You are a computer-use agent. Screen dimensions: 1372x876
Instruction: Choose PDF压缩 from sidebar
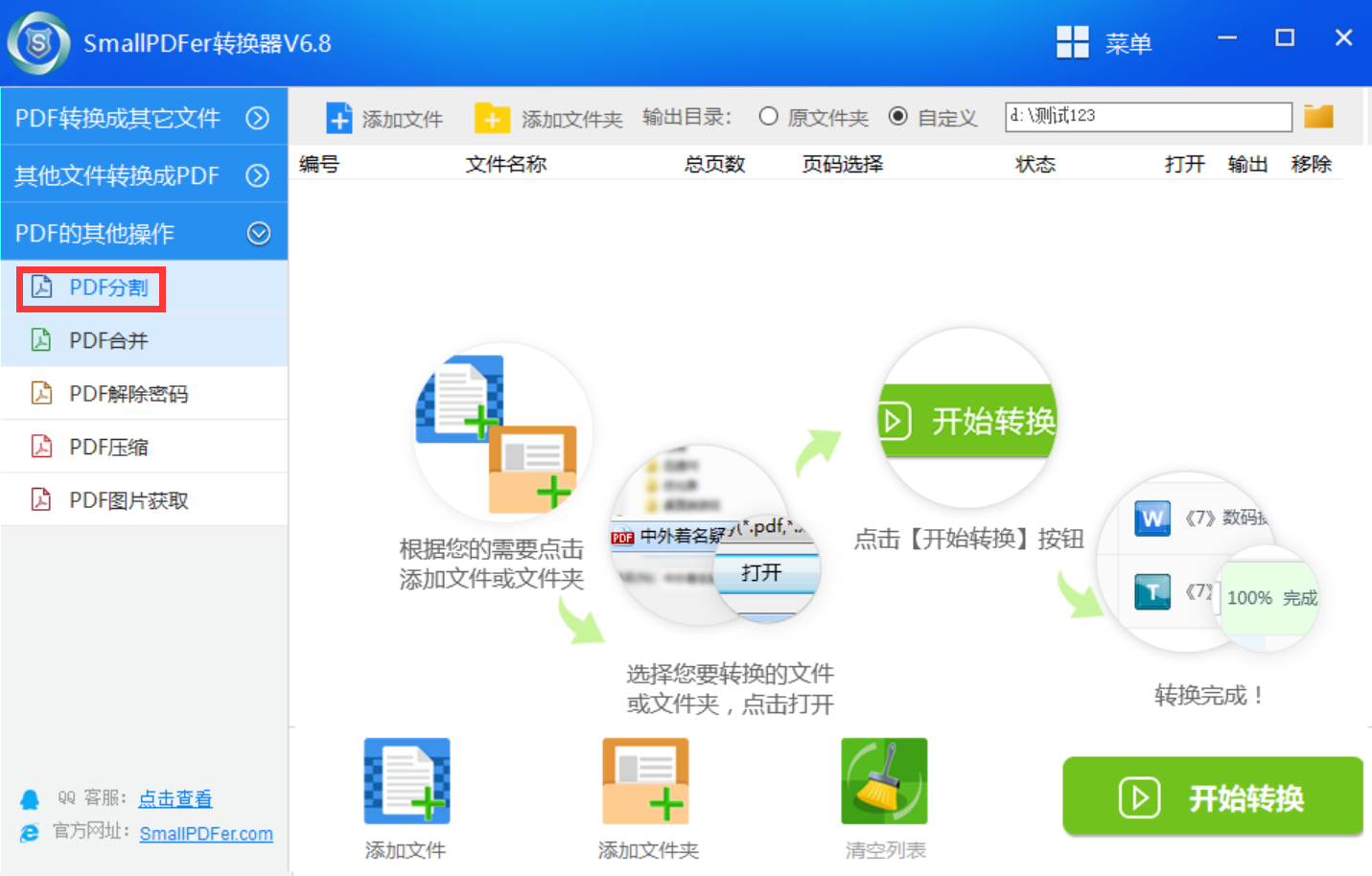(x=144, y=447)
